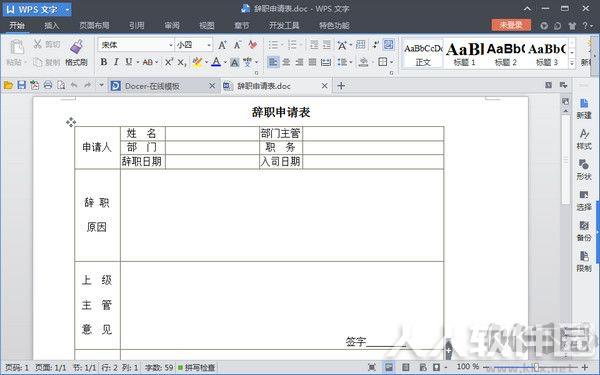Open Restrict (限制) in right sidebar
Viewport: 600px width, 375px height.
584,262
